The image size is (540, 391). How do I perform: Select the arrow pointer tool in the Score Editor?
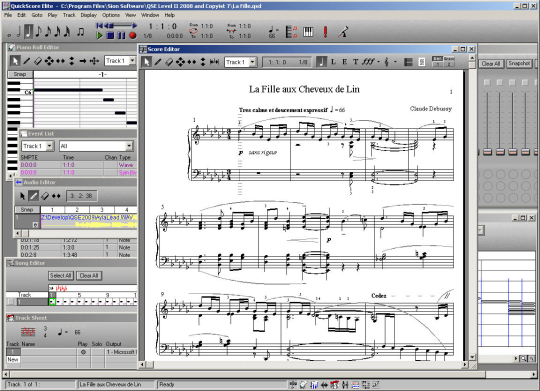coord(146,62)
